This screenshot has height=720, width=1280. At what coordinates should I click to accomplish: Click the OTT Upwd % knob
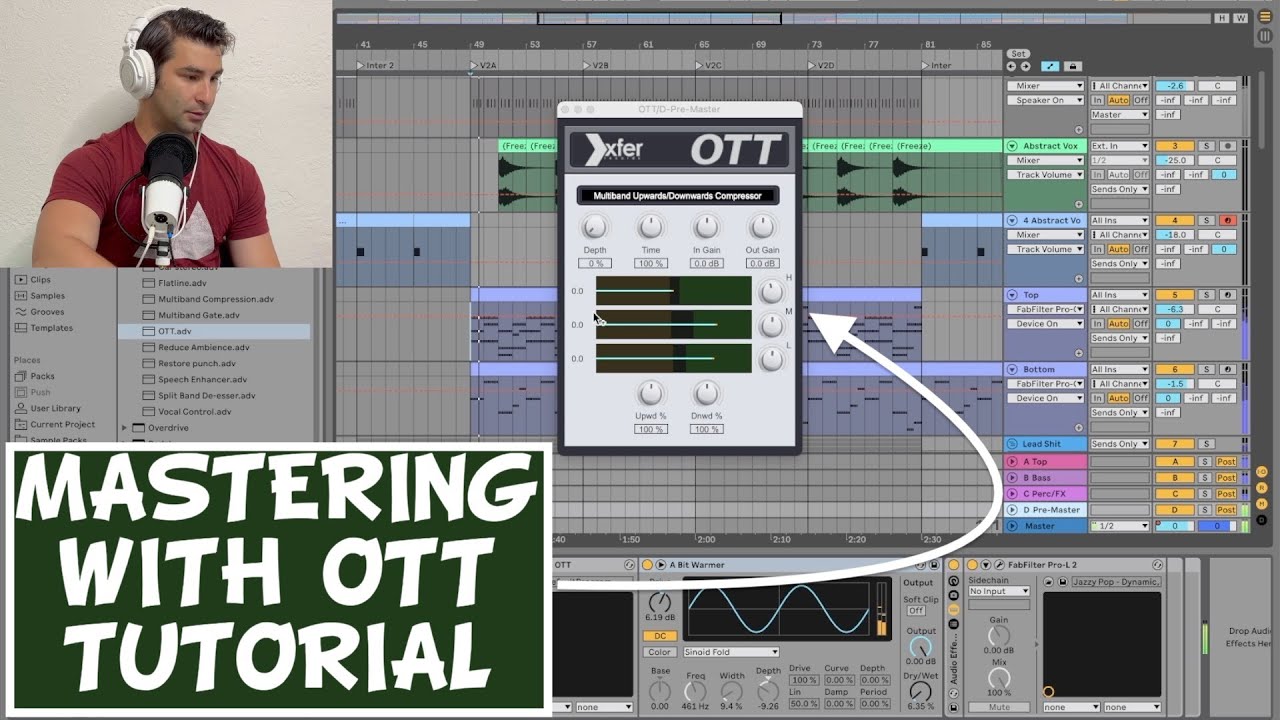pyautogui.click(x=650, y=393)
